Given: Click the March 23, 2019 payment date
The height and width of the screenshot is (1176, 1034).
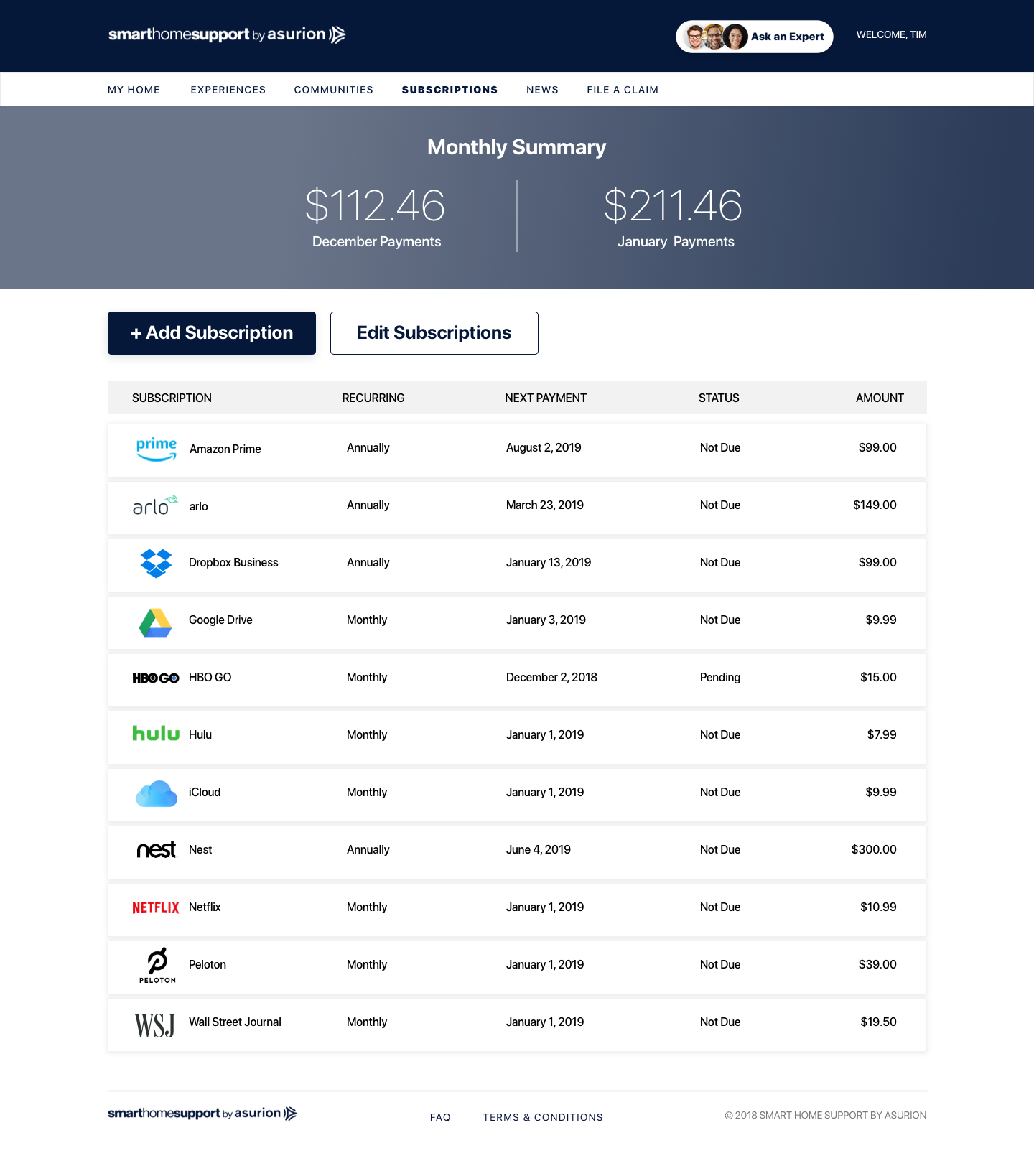Looking at the screenshot, I should (x=545, y=505).
